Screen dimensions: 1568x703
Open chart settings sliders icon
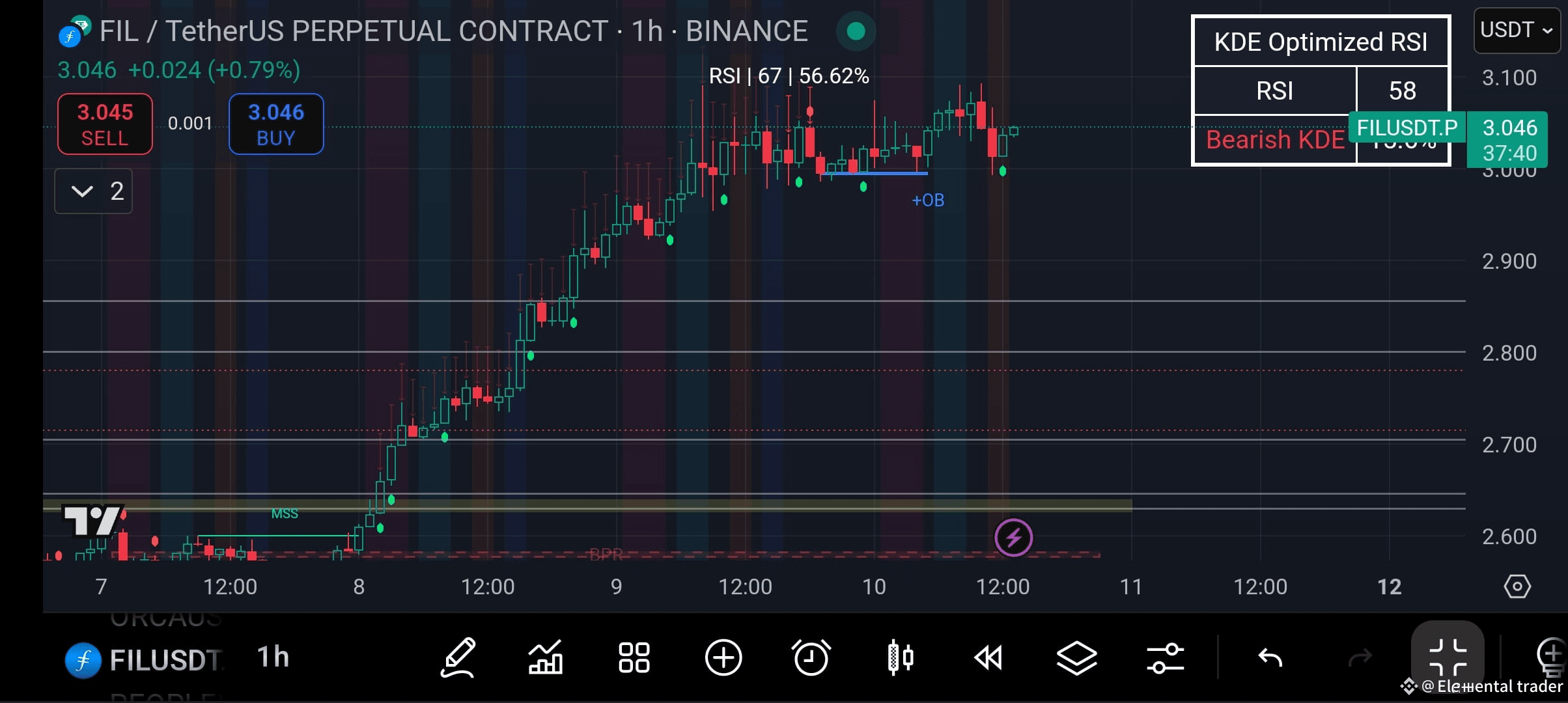tap(1165, 658)
